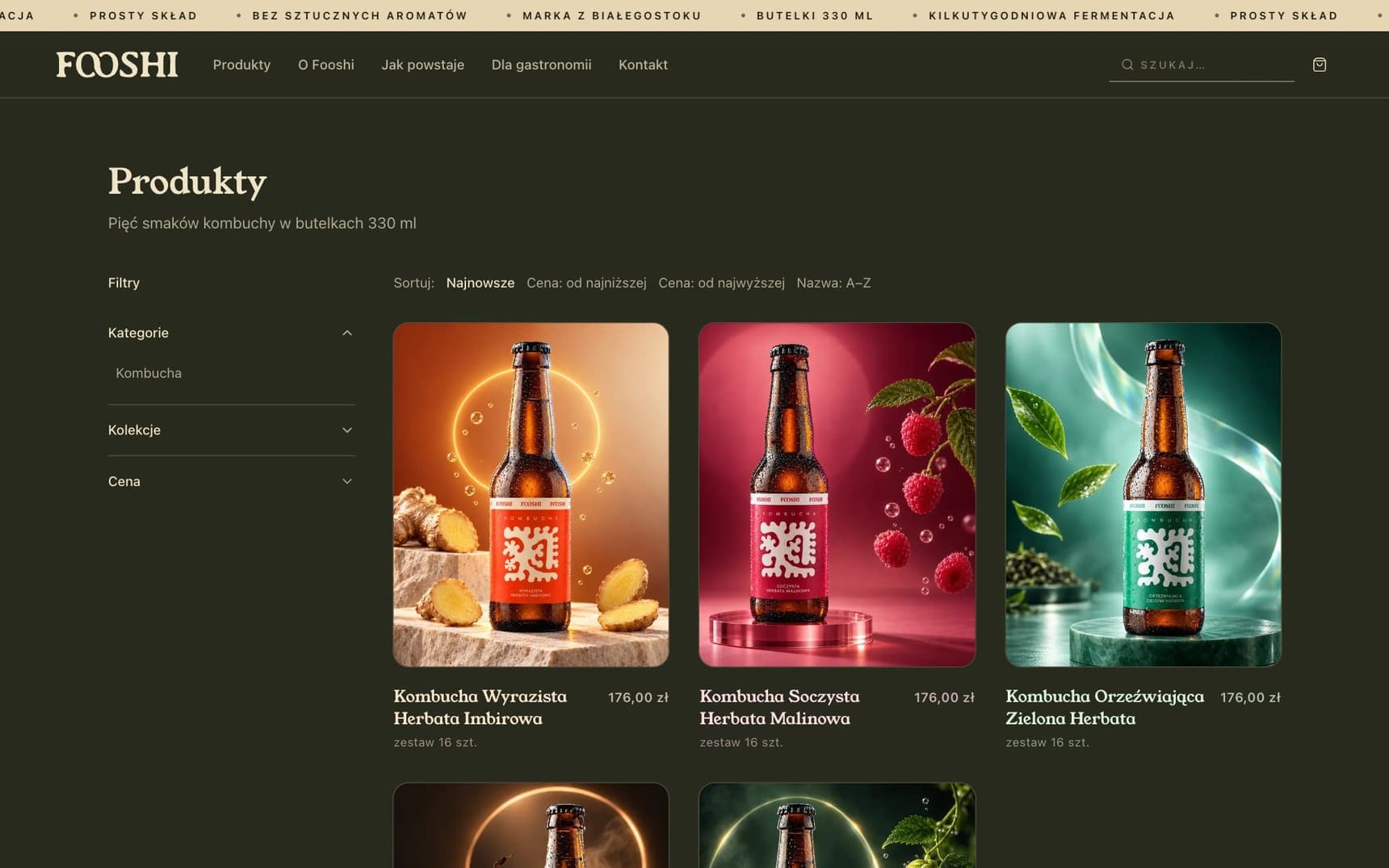Click 'zestaw 16 szt.' under Herbata Imbirowa
This screenshot has width=1389, height=868.
[x=435, y=742]
